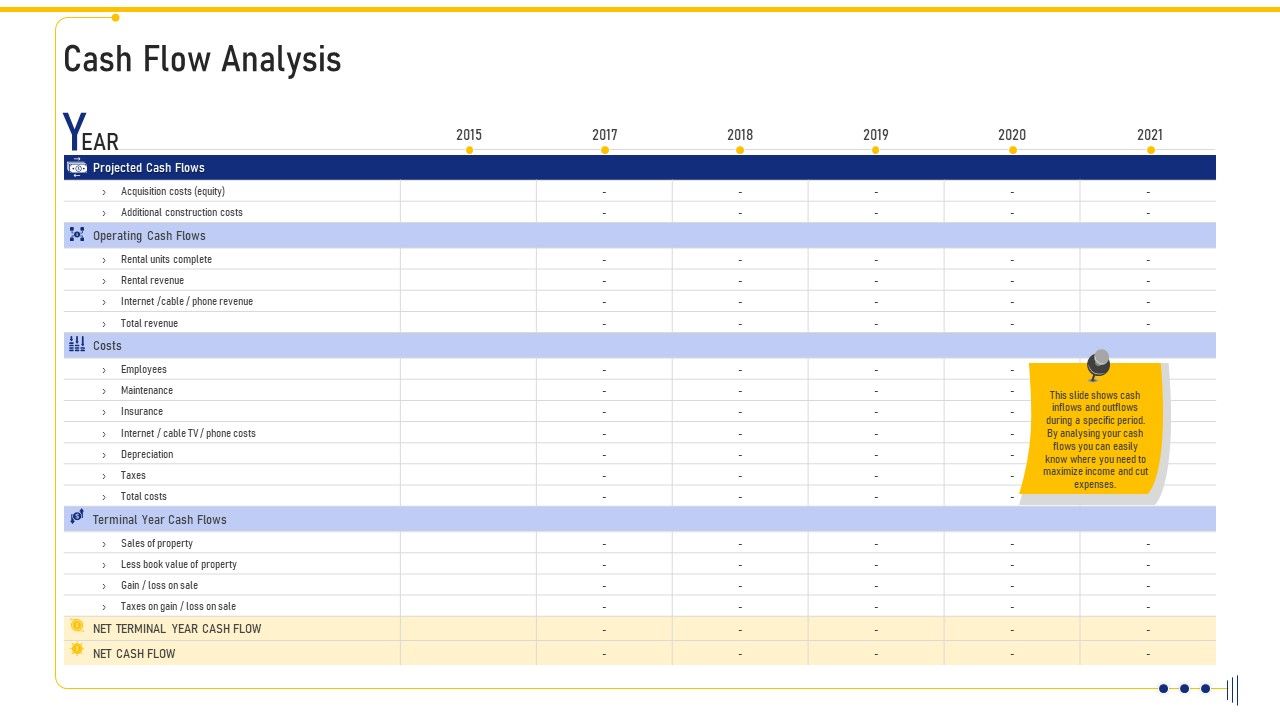The width and height of the screenshot is (1280, 720).
Task: Click the Less book value of property label
Action: pos(179,564)
